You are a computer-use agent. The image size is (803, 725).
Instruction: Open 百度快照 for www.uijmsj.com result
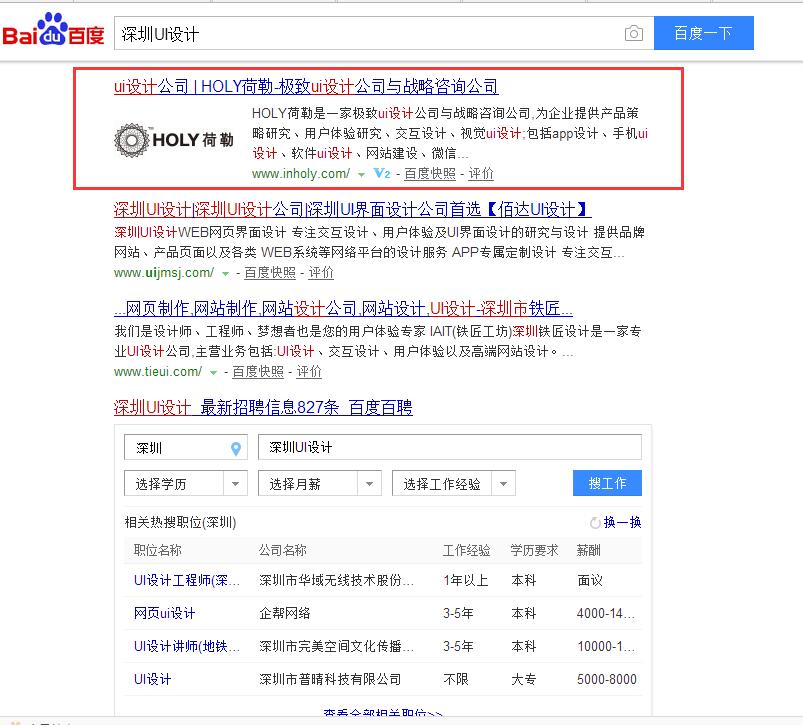[x=270, y=273]
